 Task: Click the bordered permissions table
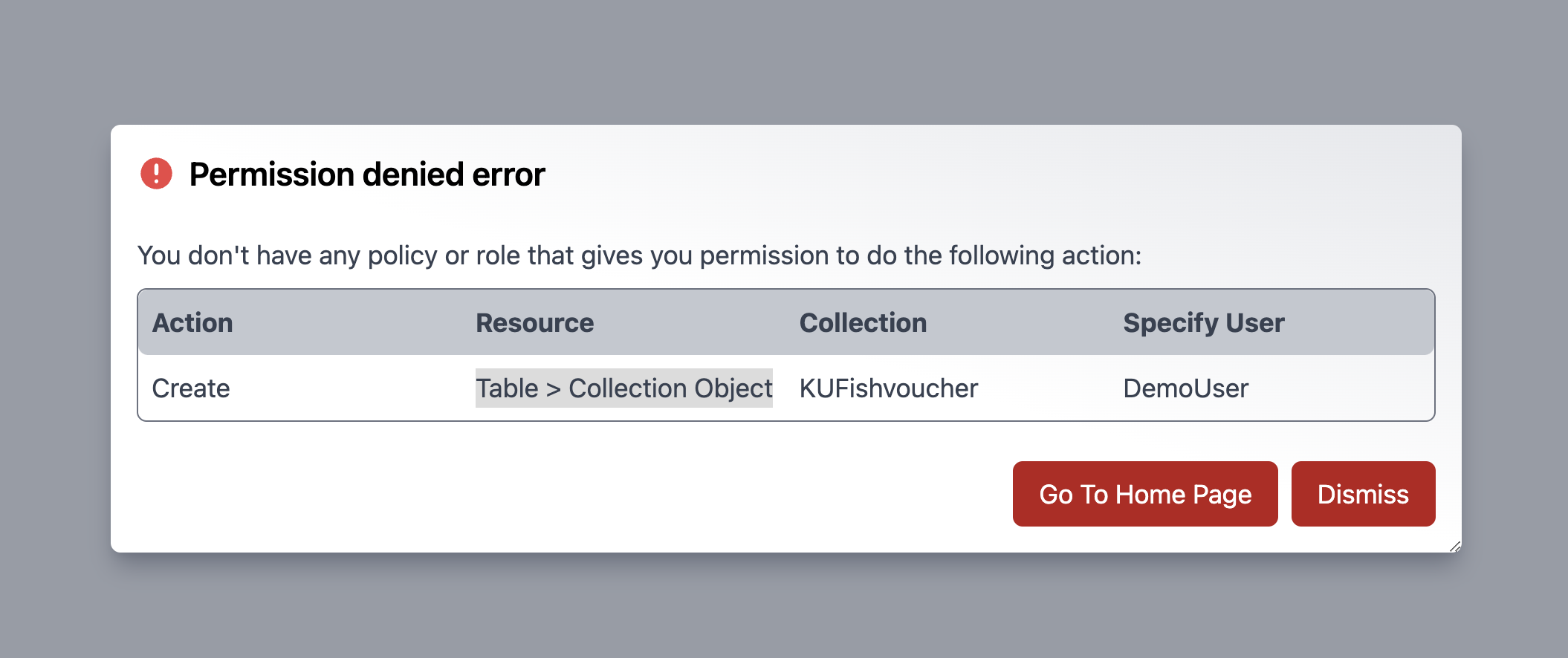[x=784, y=355]
